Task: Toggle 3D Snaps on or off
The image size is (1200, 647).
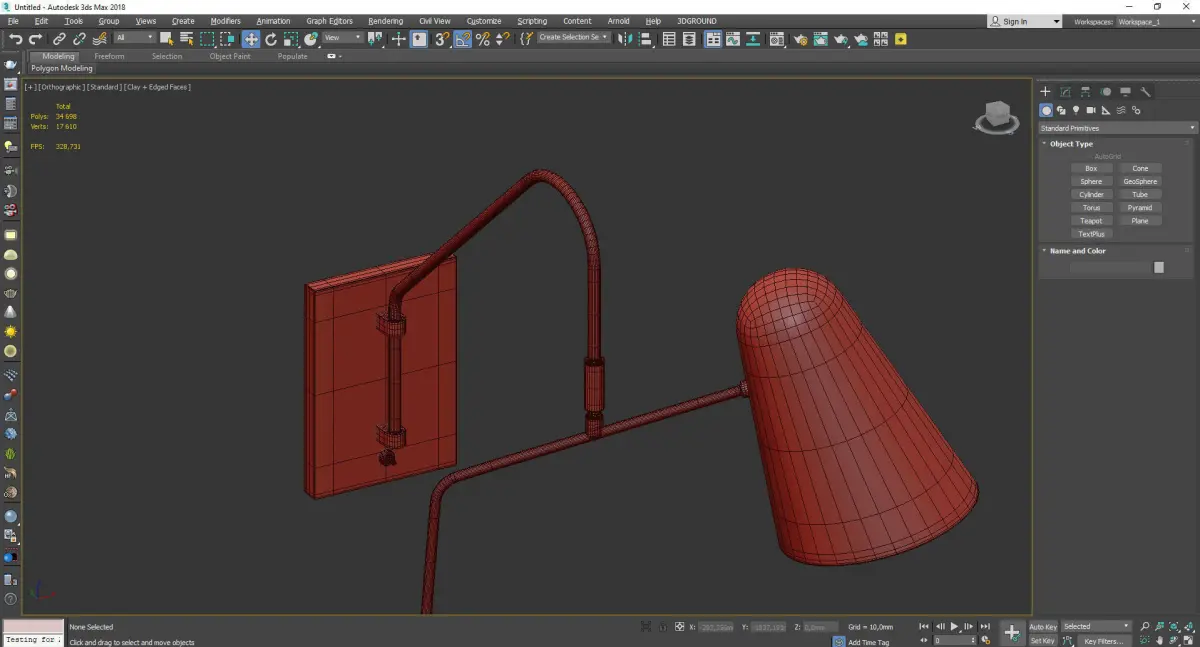Action: click(x=441, y=39)
